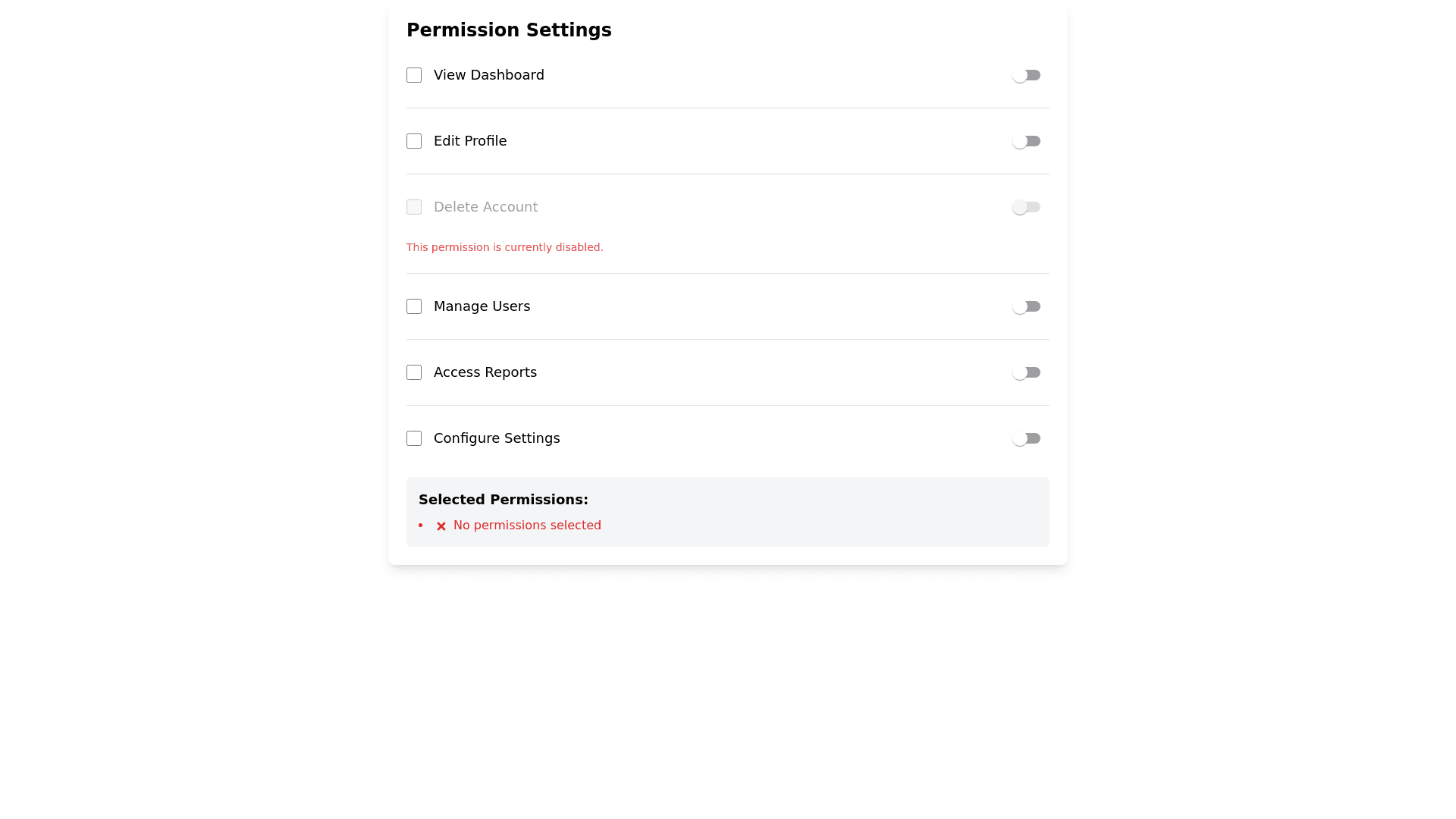Click the View Dashboard label

click(488, 75)
